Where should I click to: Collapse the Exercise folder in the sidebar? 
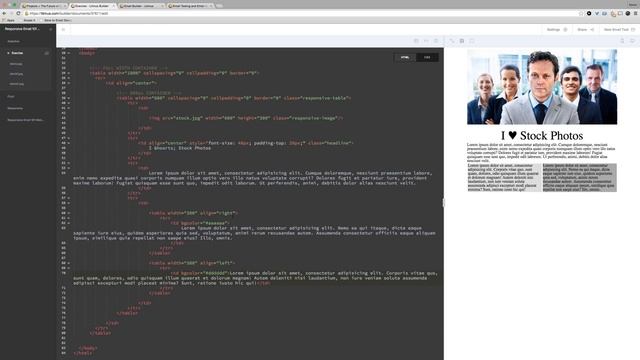click(x=8, y=53)
